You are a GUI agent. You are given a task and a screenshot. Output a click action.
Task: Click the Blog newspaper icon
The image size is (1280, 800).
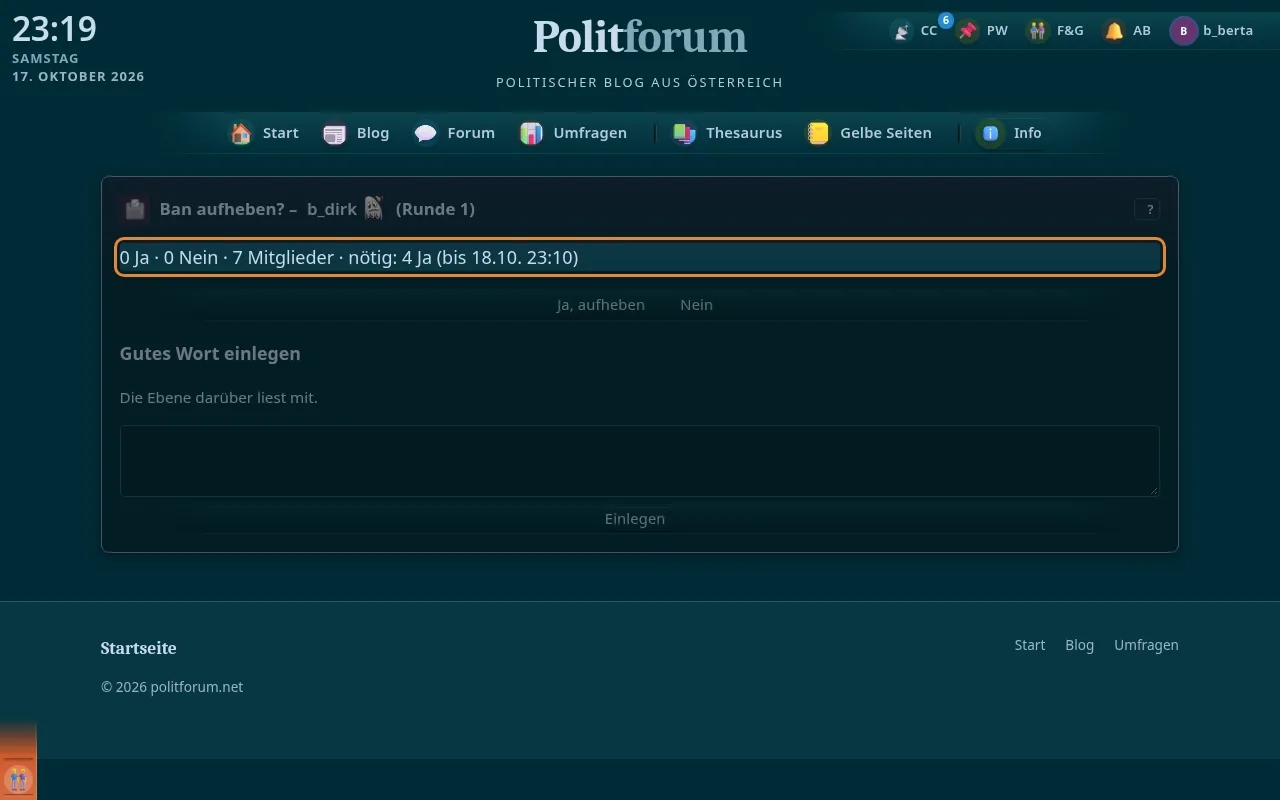click(x=334, y=133)
